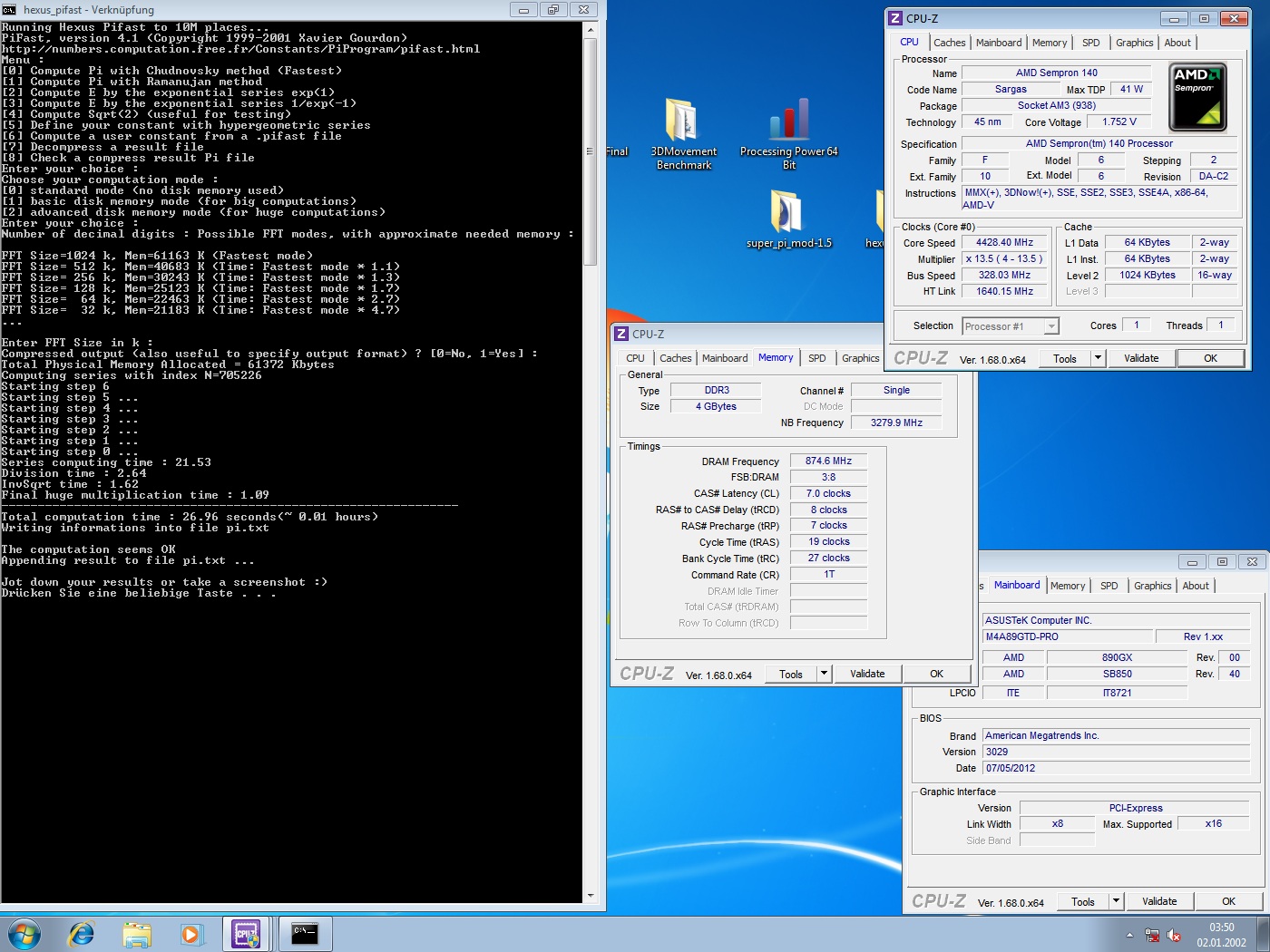Show hidden tray icons arrow
Viewport: 1270px width, 952px height.
tap(1129, 935)
